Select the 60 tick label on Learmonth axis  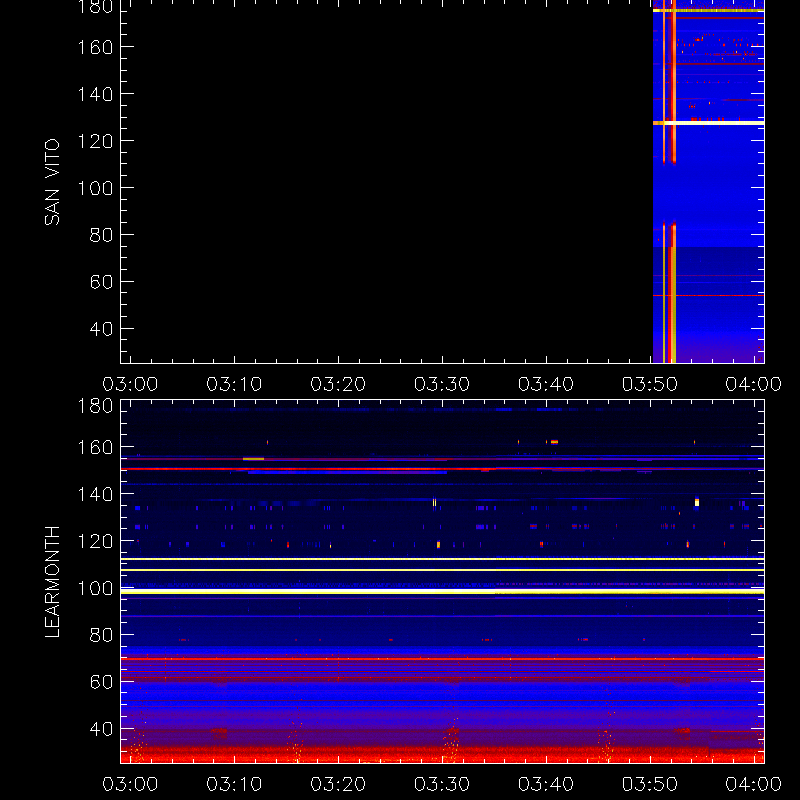(x=101, y=682)
